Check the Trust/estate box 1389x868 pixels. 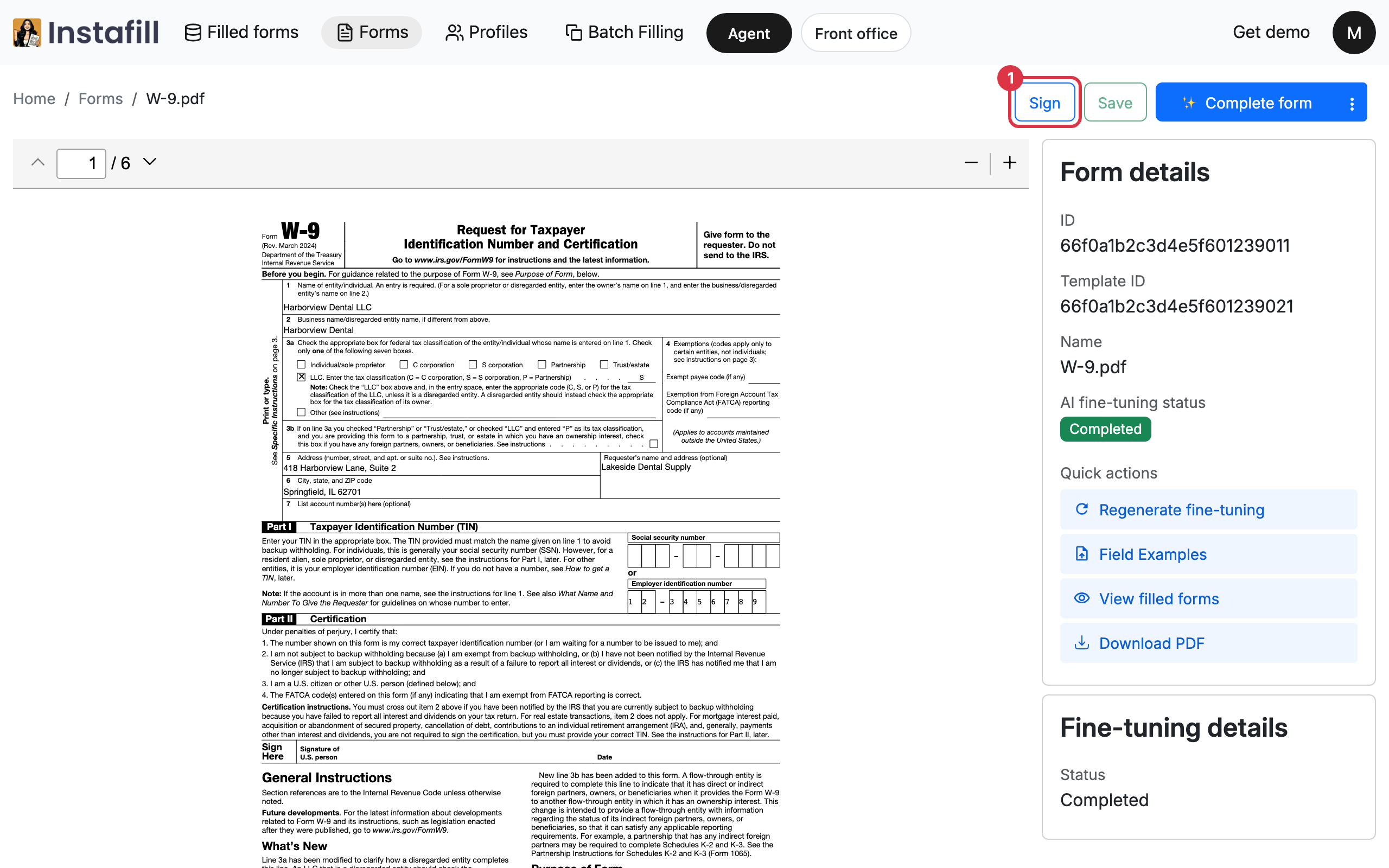tap(604, 365)
